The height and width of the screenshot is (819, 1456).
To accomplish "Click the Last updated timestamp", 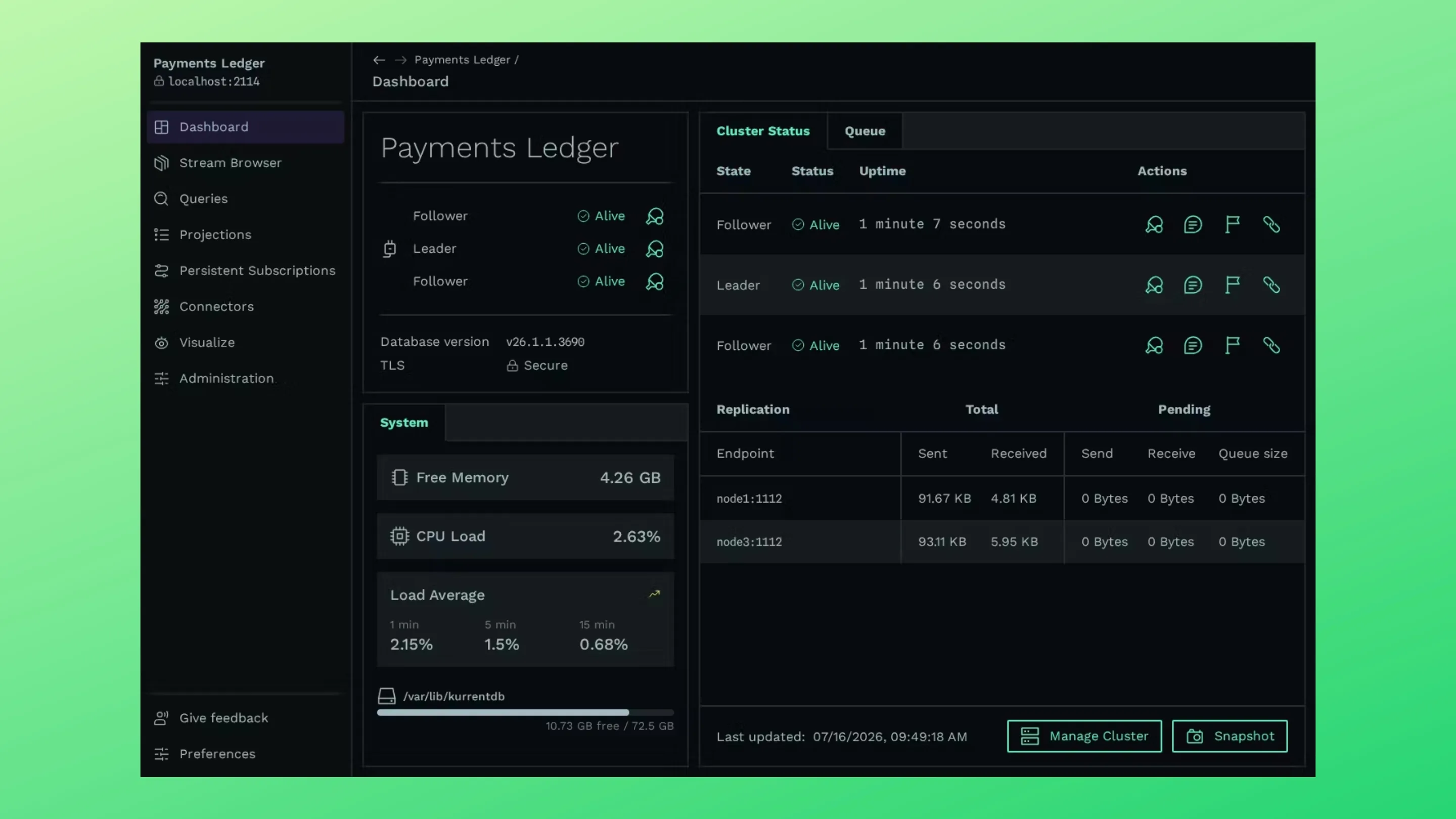I will (x=890, y=737).
